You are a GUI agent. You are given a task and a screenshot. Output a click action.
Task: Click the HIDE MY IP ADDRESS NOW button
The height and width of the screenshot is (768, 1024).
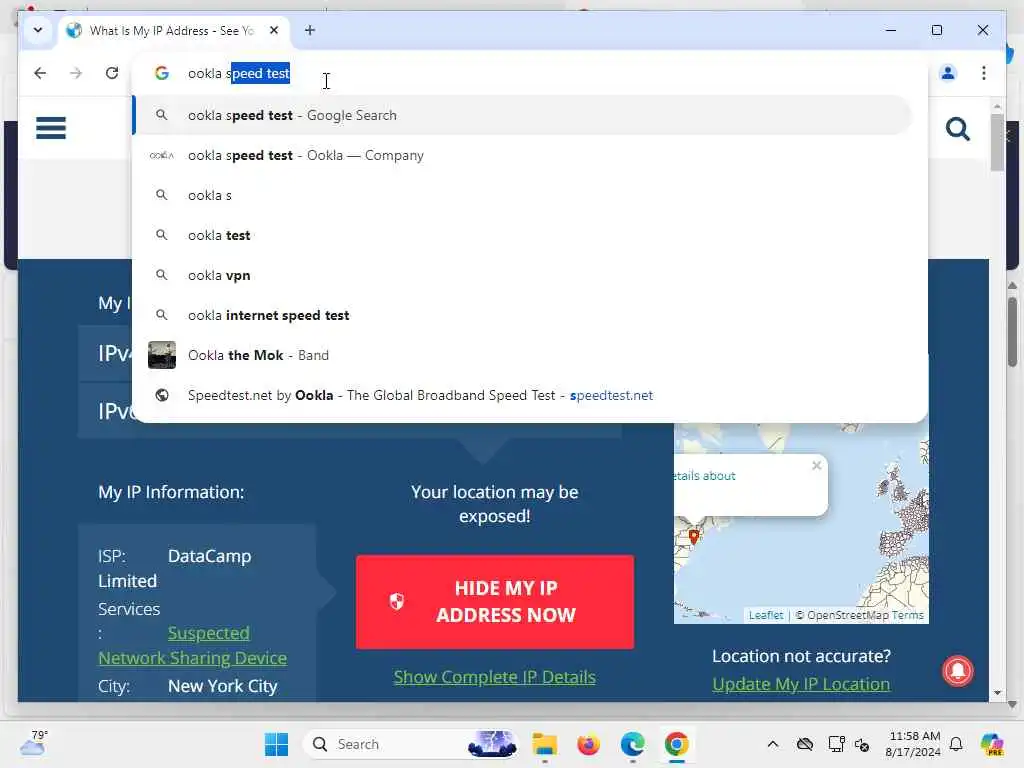(x=494, y=601)
